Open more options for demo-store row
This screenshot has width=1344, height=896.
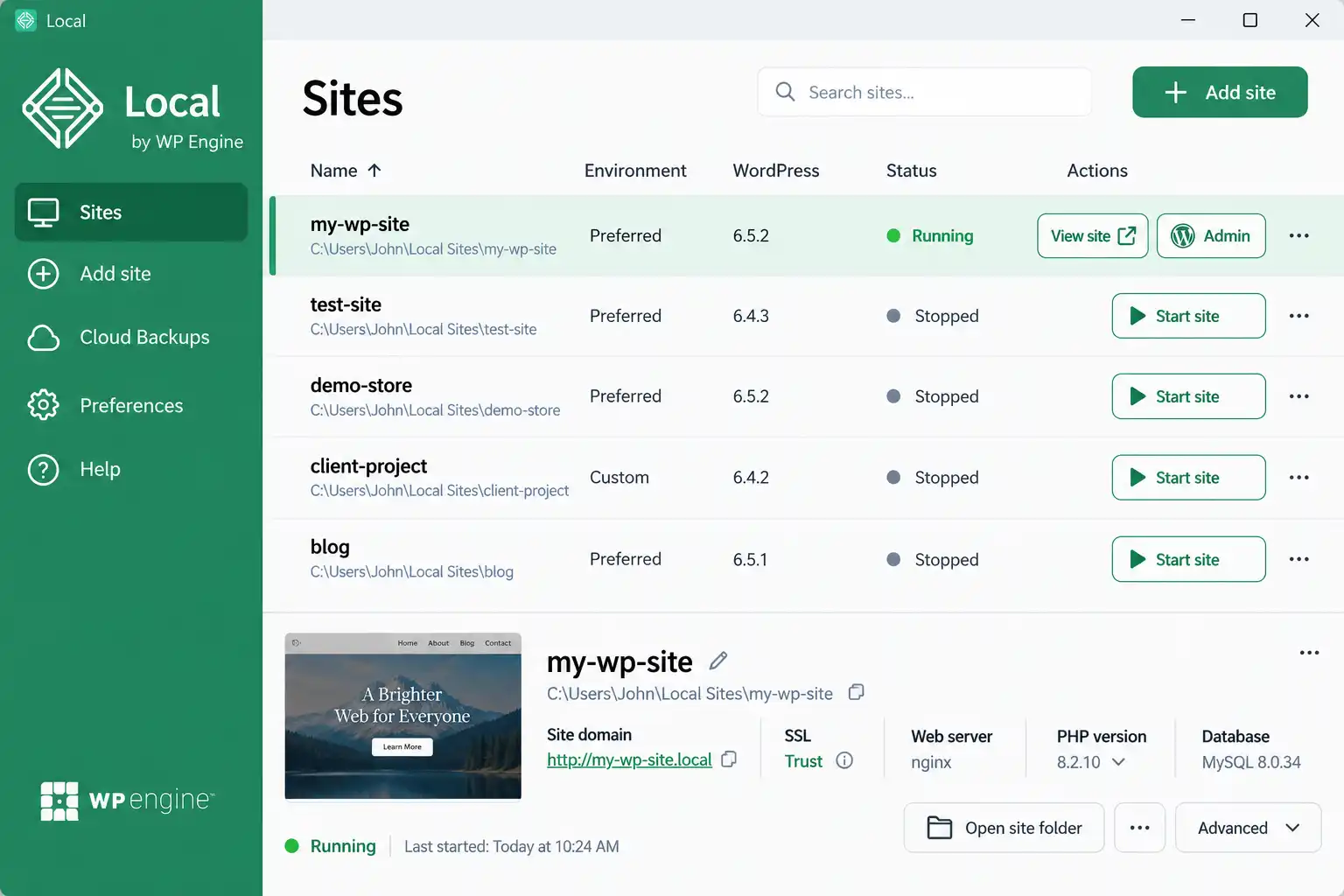click(1299, 396)
